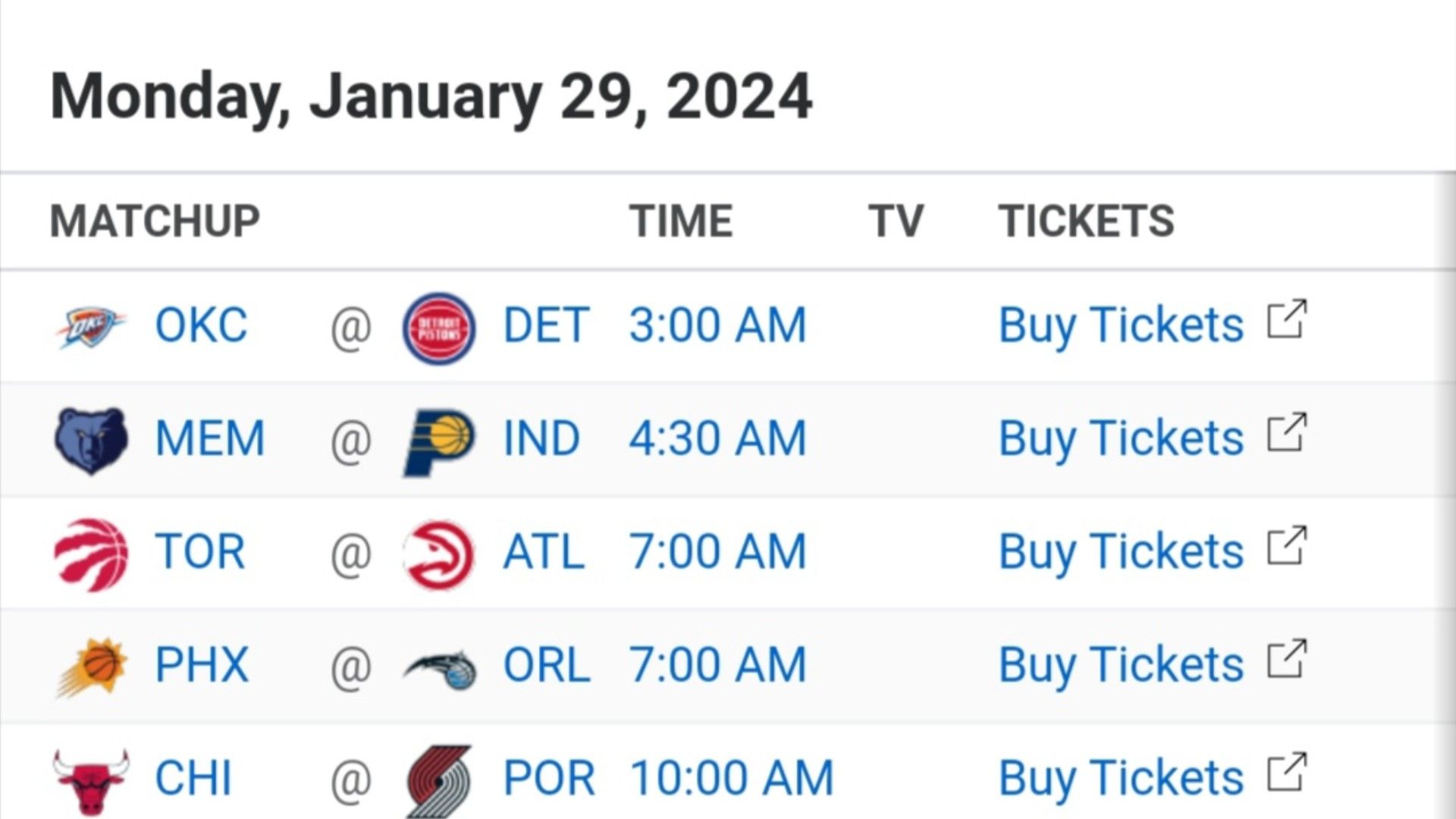Click the Phoenix Suns logo
The image size is (1456, 819).
point(91,667)
